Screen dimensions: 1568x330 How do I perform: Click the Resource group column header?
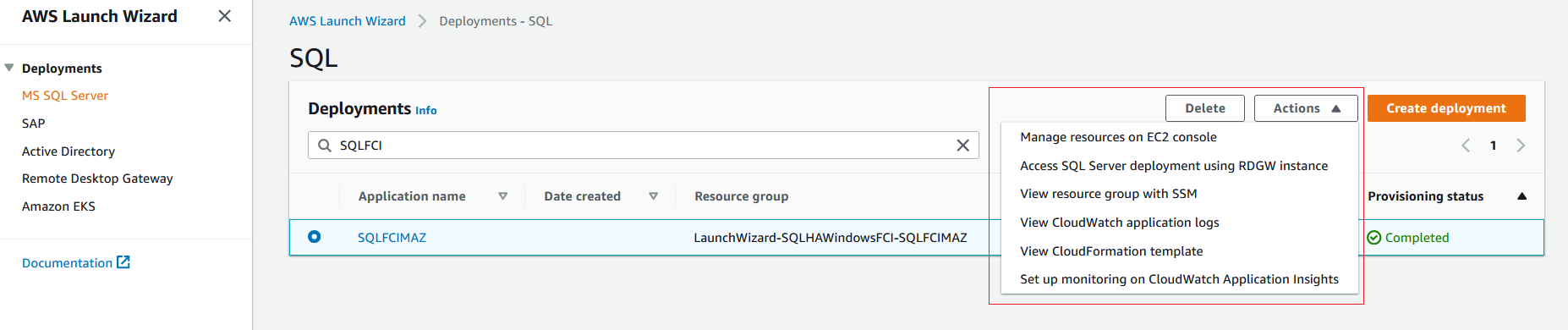[742, 196]
